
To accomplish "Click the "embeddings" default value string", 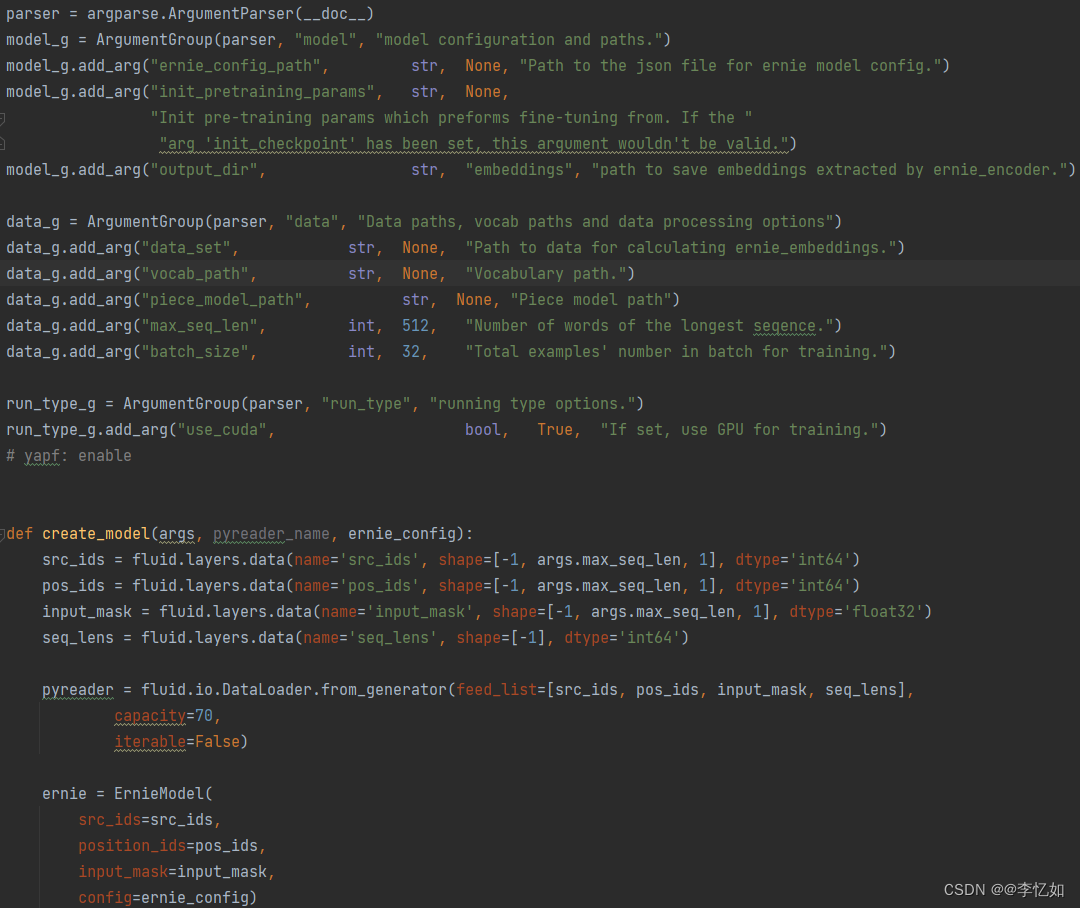I will (x=519, y=170).
